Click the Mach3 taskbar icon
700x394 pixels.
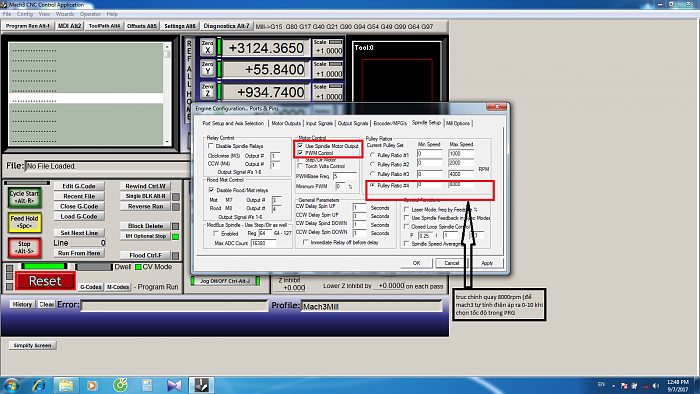click(201, 385)
